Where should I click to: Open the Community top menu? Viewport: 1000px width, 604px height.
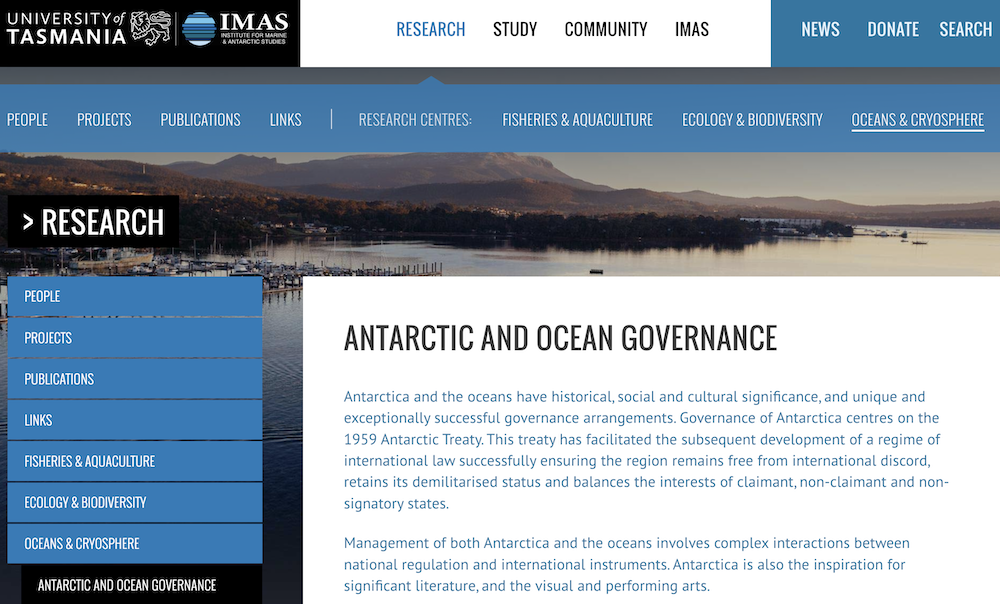605,29
